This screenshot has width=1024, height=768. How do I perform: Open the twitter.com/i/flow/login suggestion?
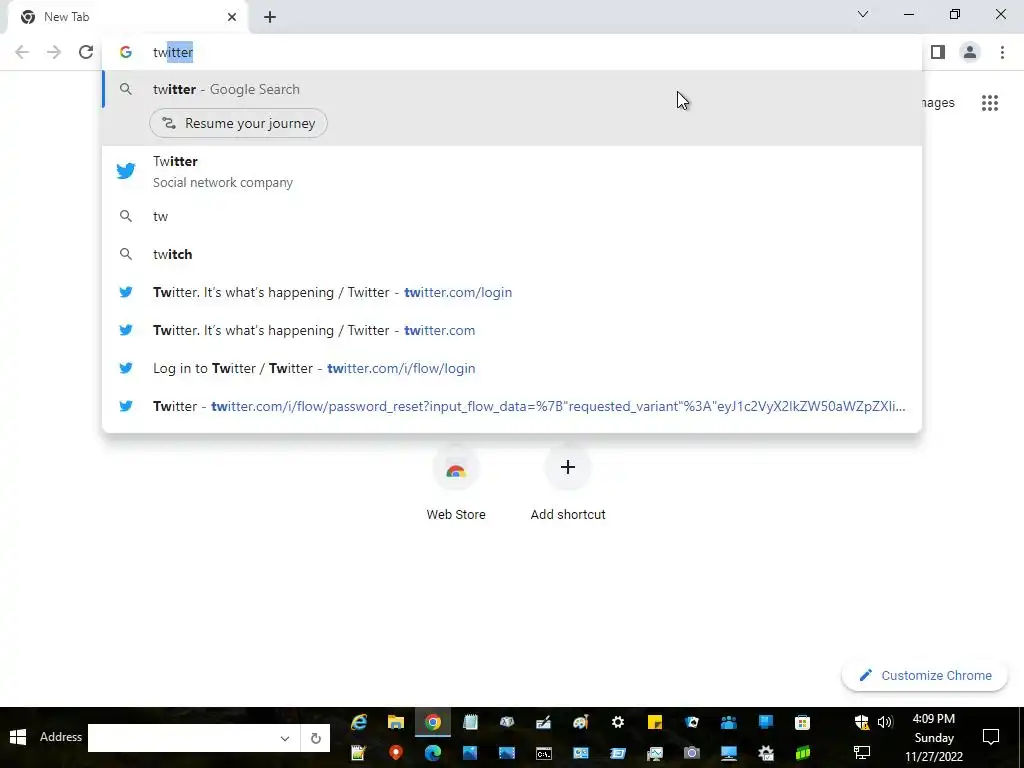point(512,368)
